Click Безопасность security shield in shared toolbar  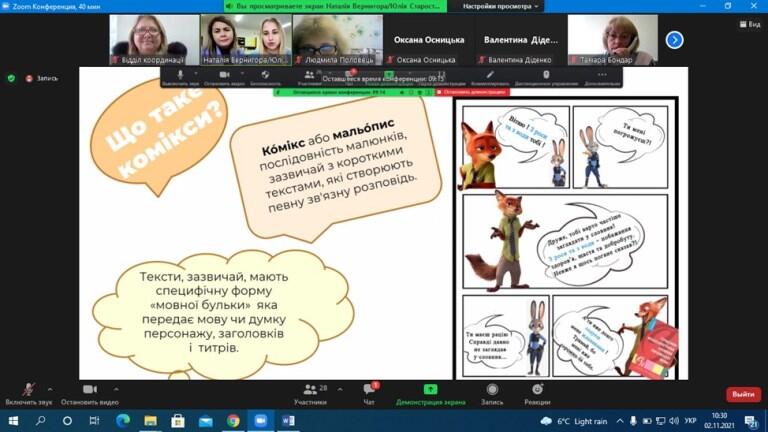tap(265, 75)
